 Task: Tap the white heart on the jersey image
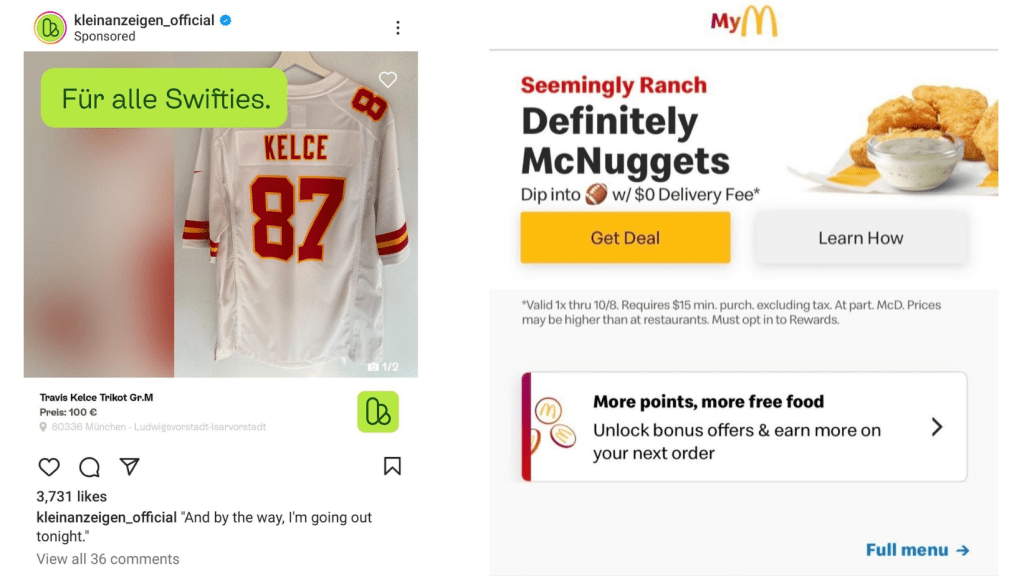point(388,80)
